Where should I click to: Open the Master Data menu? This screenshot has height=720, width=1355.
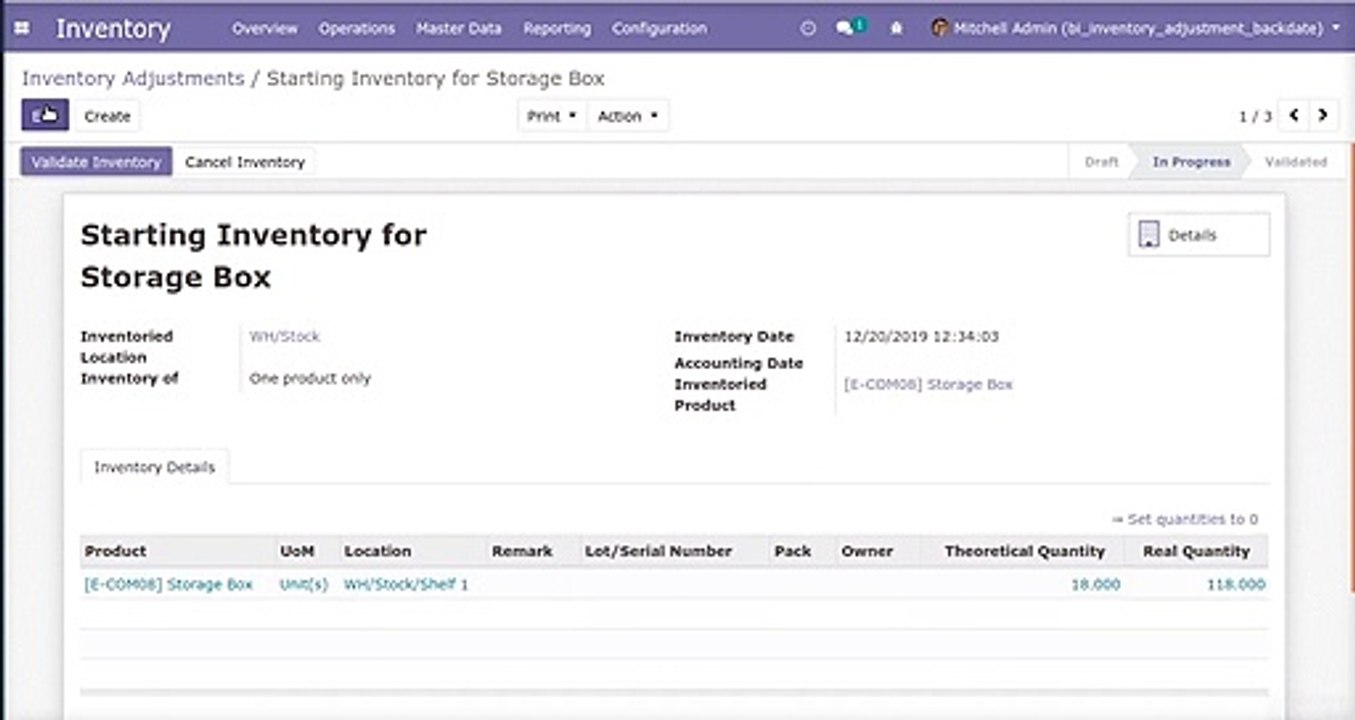(459, 29)
